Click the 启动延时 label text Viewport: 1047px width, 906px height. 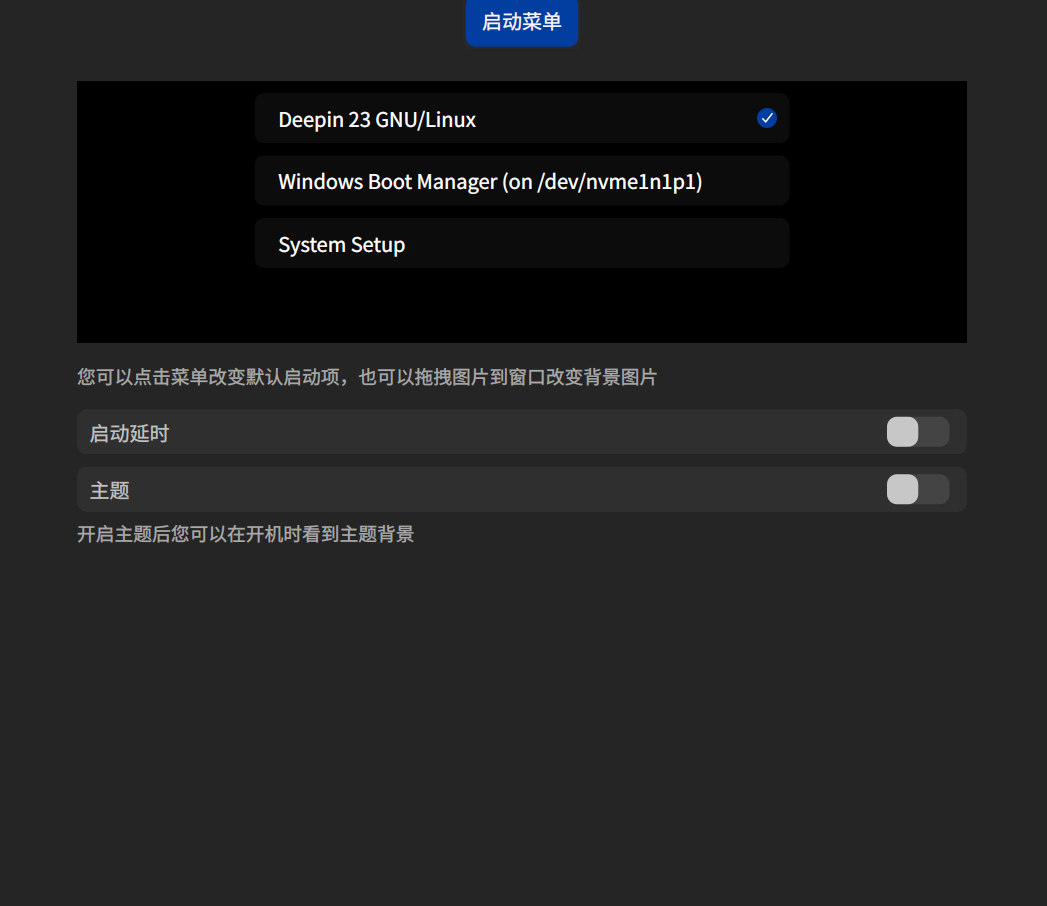pyautogui.click(x=129, y=432)
